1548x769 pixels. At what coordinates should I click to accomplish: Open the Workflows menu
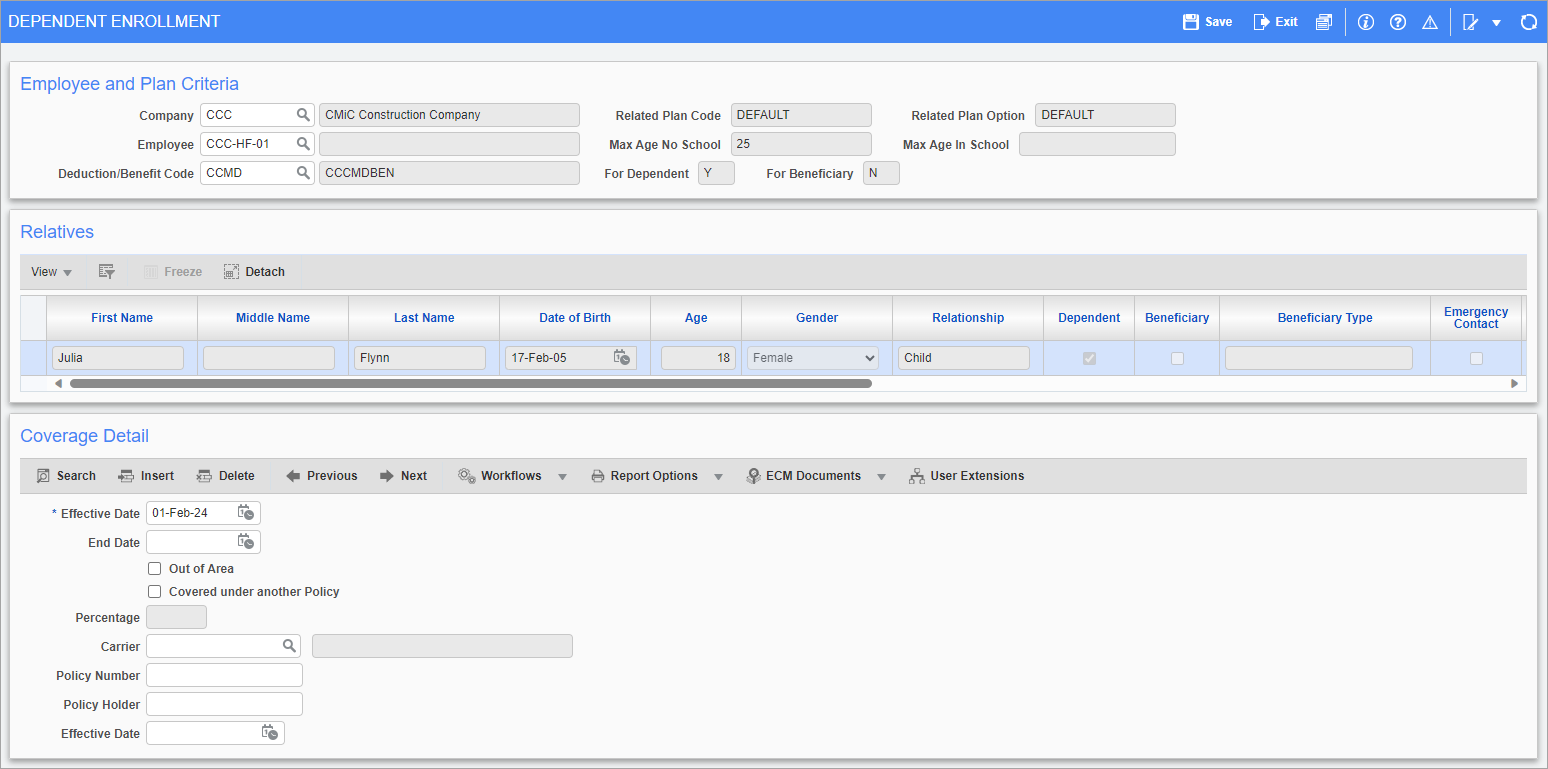(500, 476)
